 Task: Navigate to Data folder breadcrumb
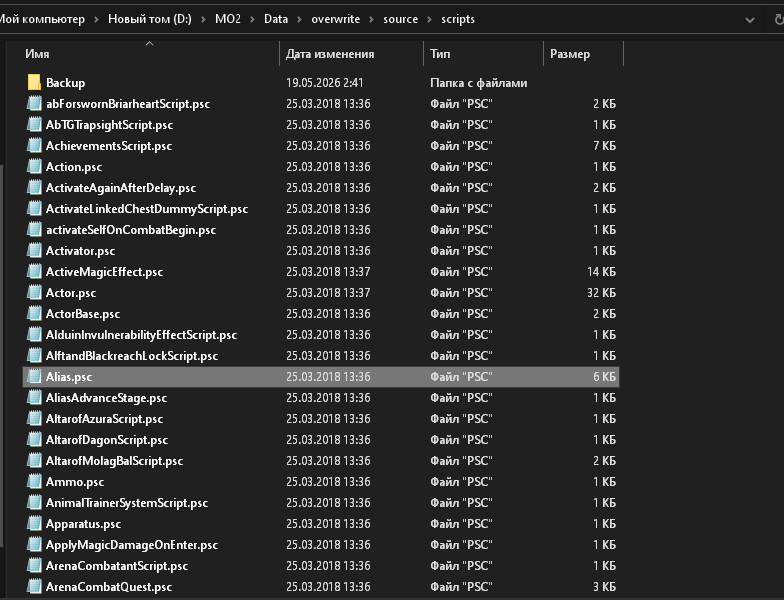pos(276,19)
